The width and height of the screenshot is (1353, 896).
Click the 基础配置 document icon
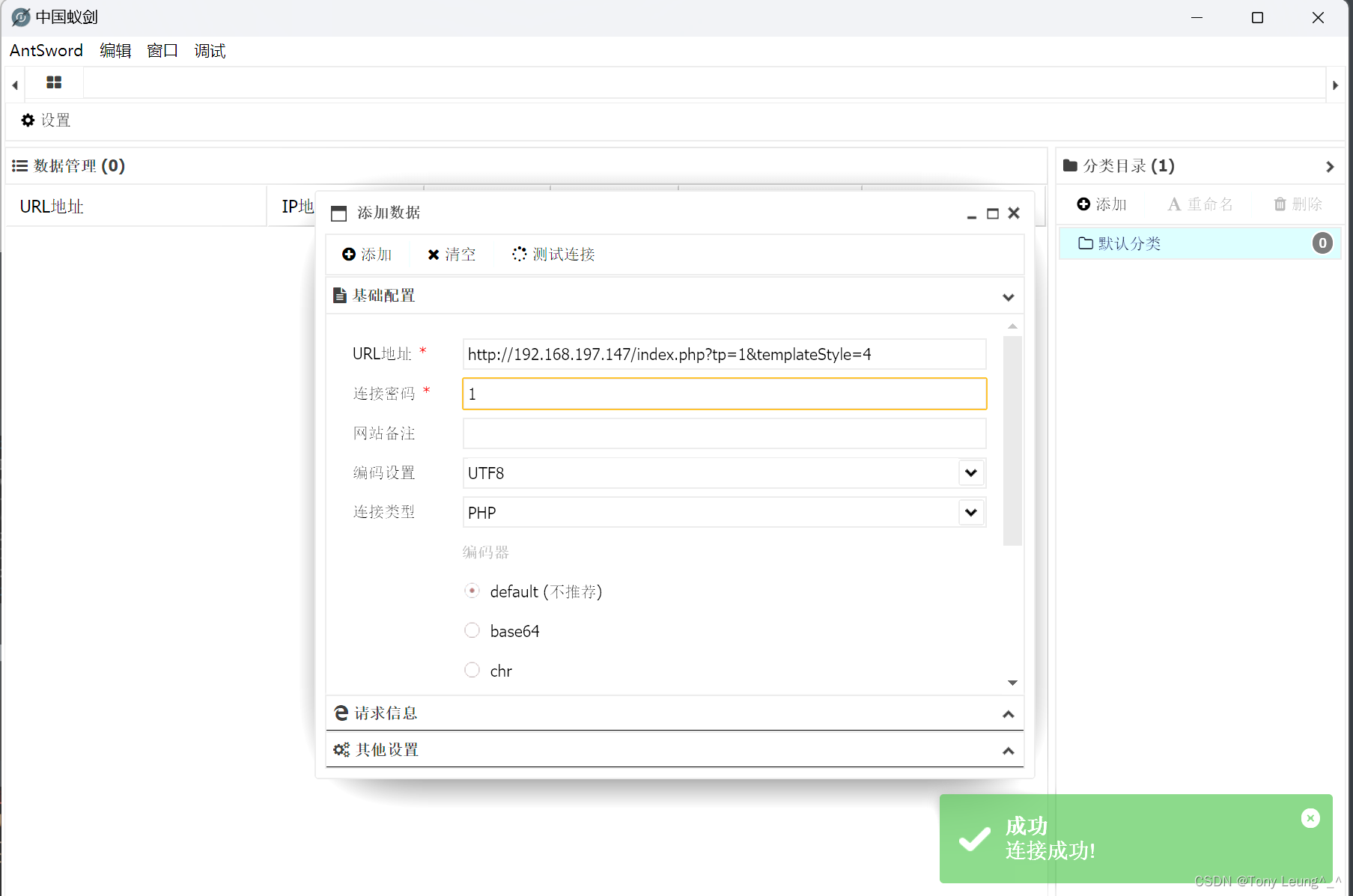point(340,296)
